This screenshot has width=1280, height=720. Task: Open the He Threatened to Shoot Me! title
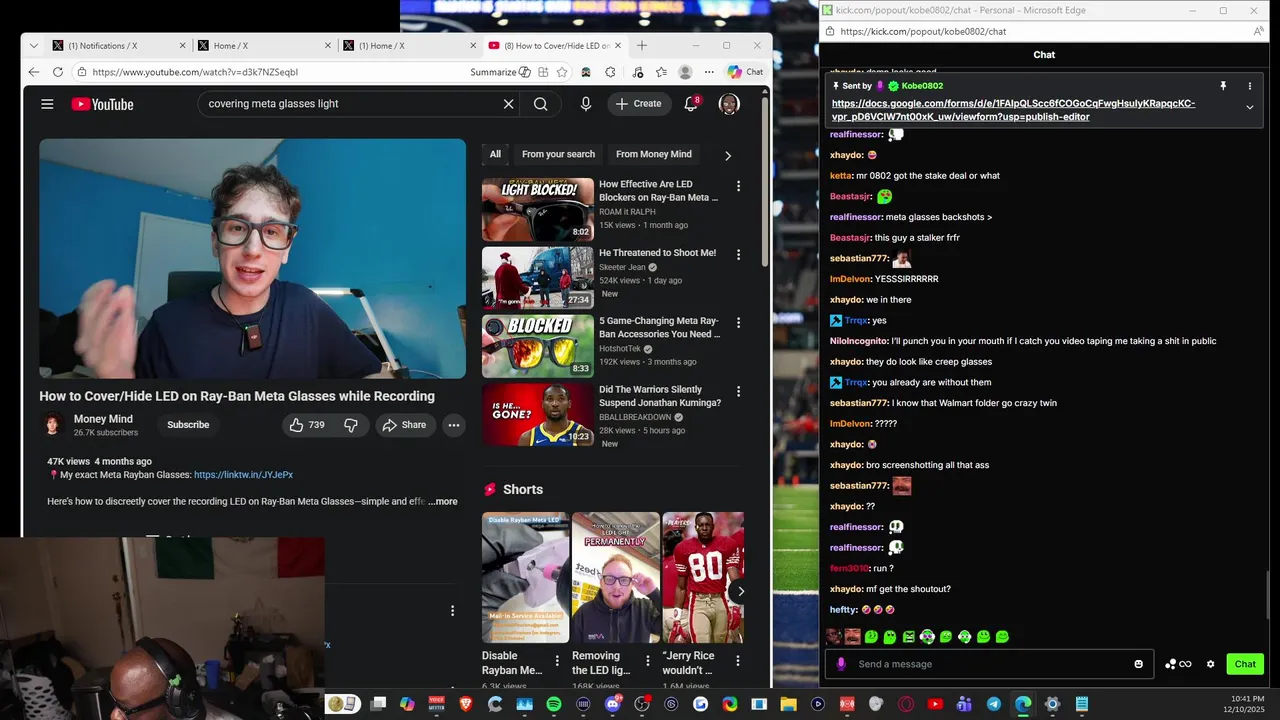pos(657,253)
